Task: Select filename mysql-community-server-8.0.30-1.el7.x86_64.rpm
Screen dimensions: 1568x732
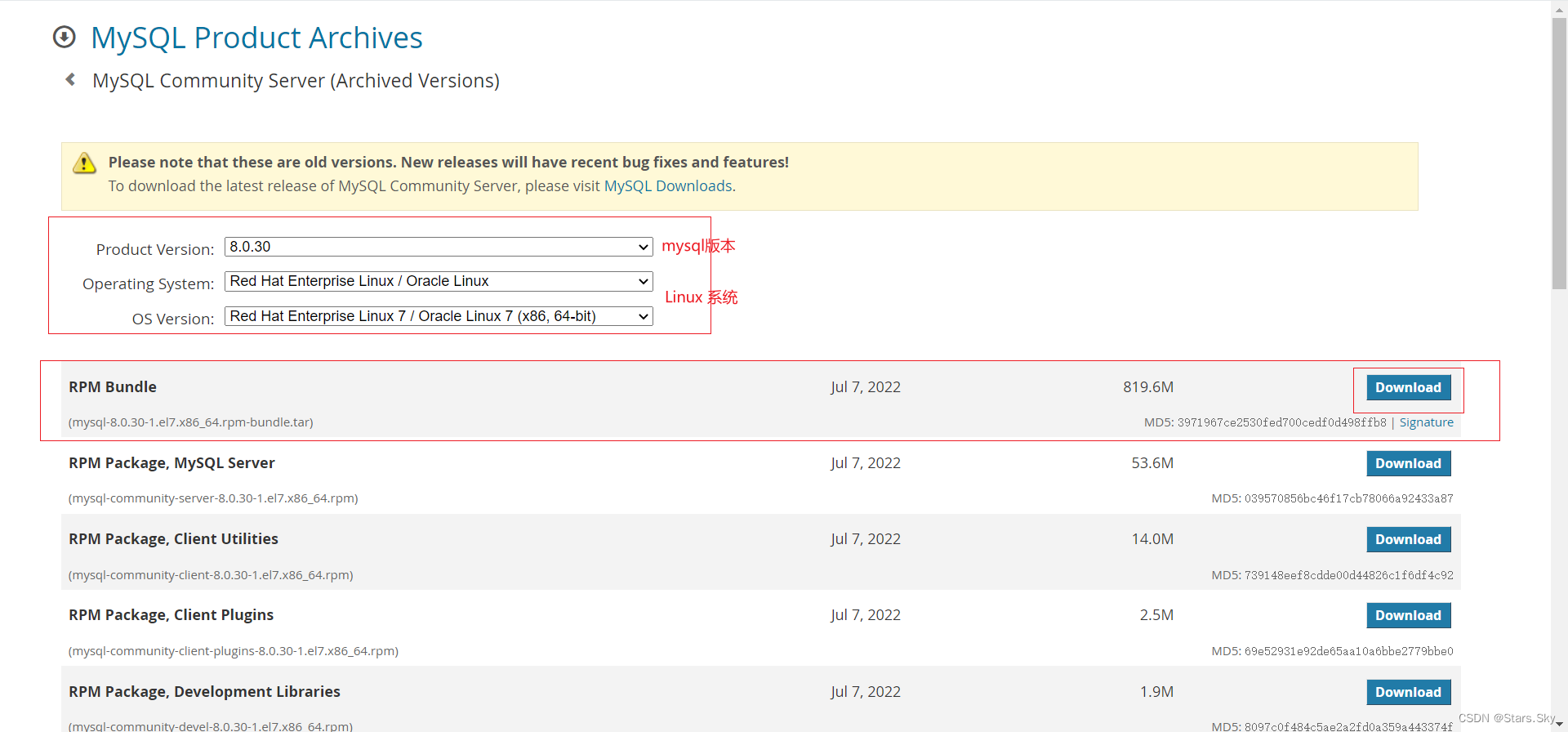Action: tap(213, 498)
